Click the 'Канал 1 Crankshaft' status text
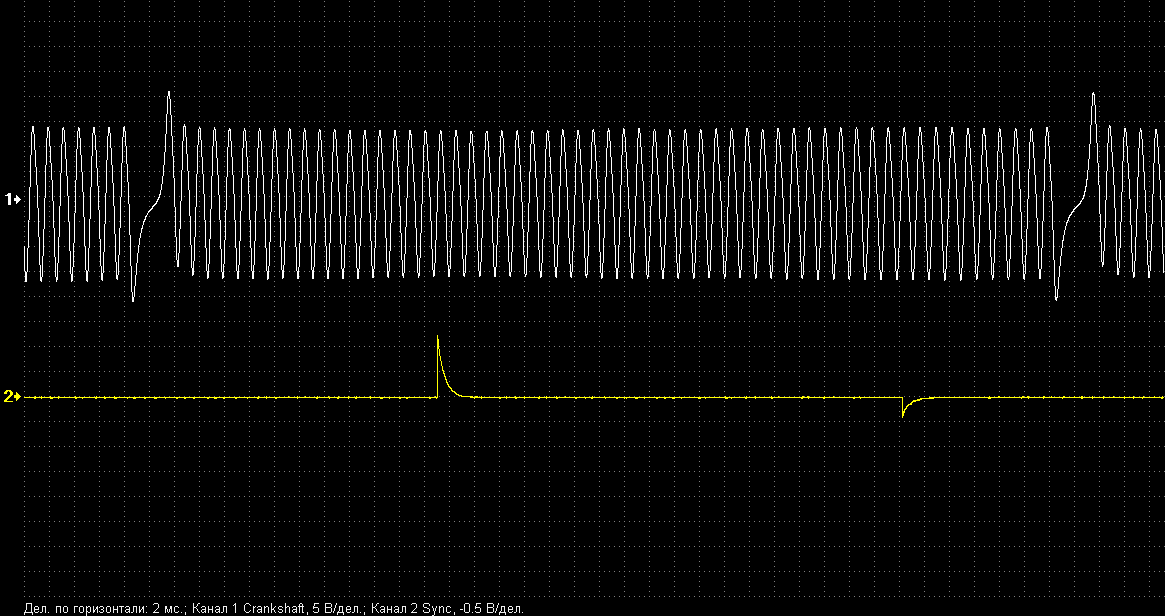The width and height of the screenshot is (1165, 616). point(250,608)
